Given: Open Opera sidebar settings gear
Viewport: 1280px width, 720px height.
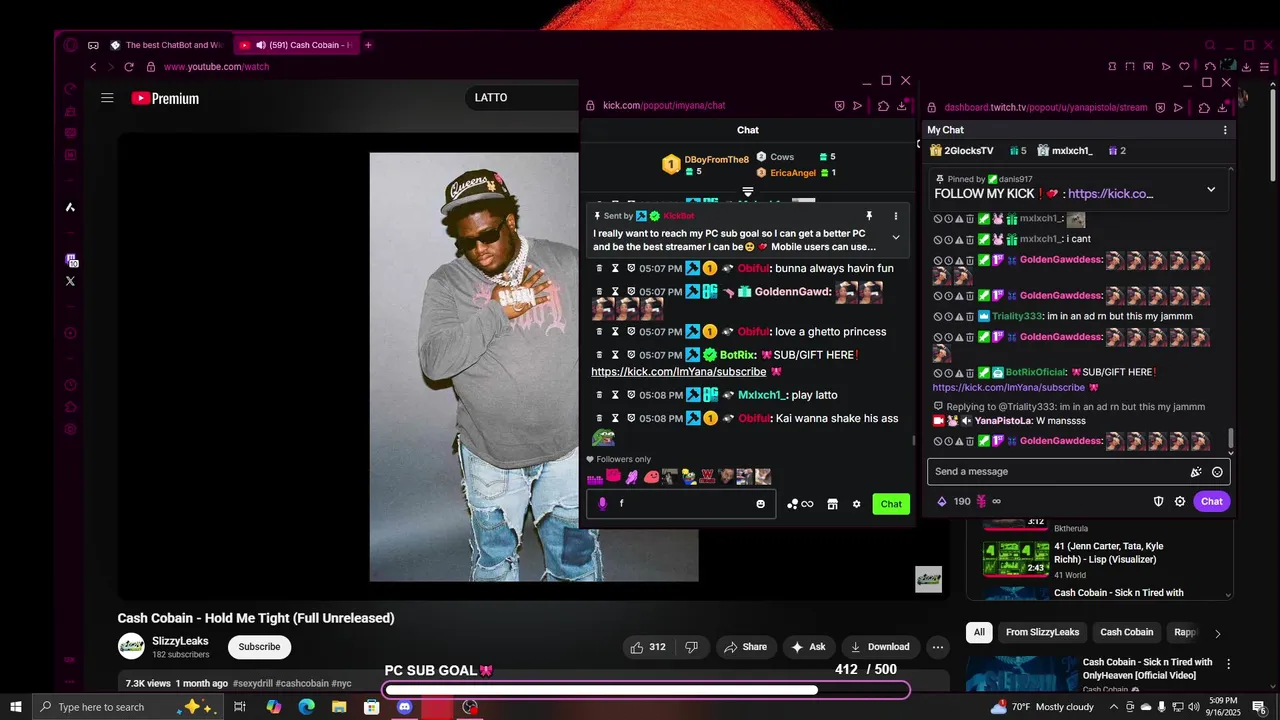Looking at the screenshot, I should 70,429.
